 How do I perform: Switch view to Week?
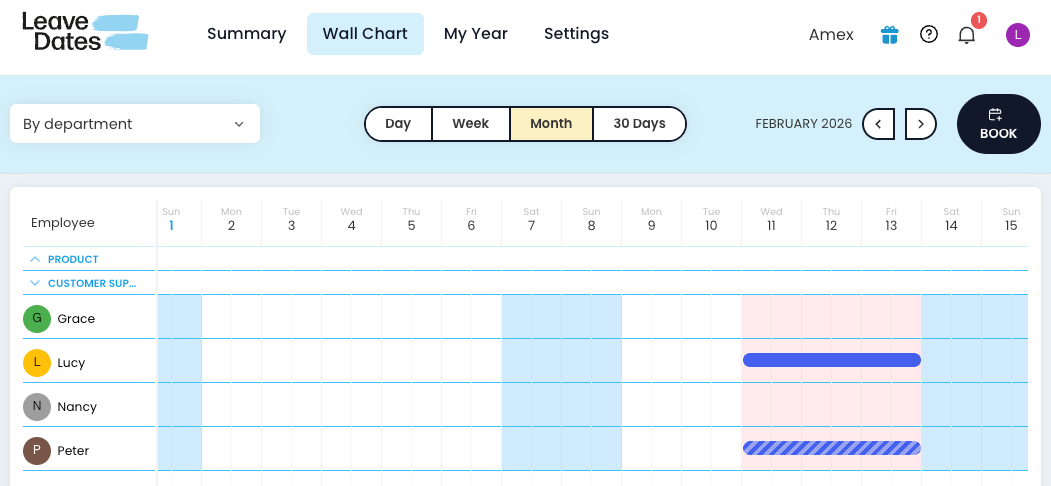(470, 124)
